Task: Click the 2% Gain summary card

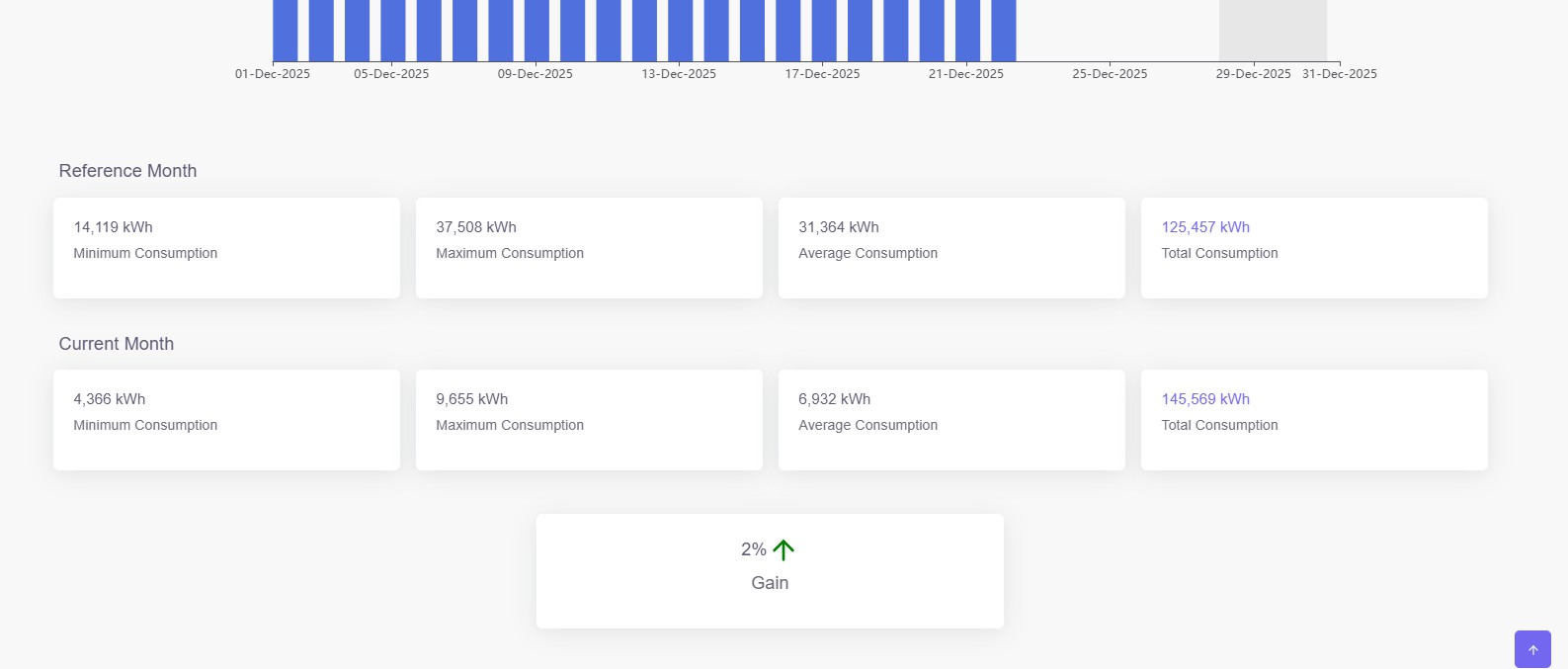Action: click(770, 570)
